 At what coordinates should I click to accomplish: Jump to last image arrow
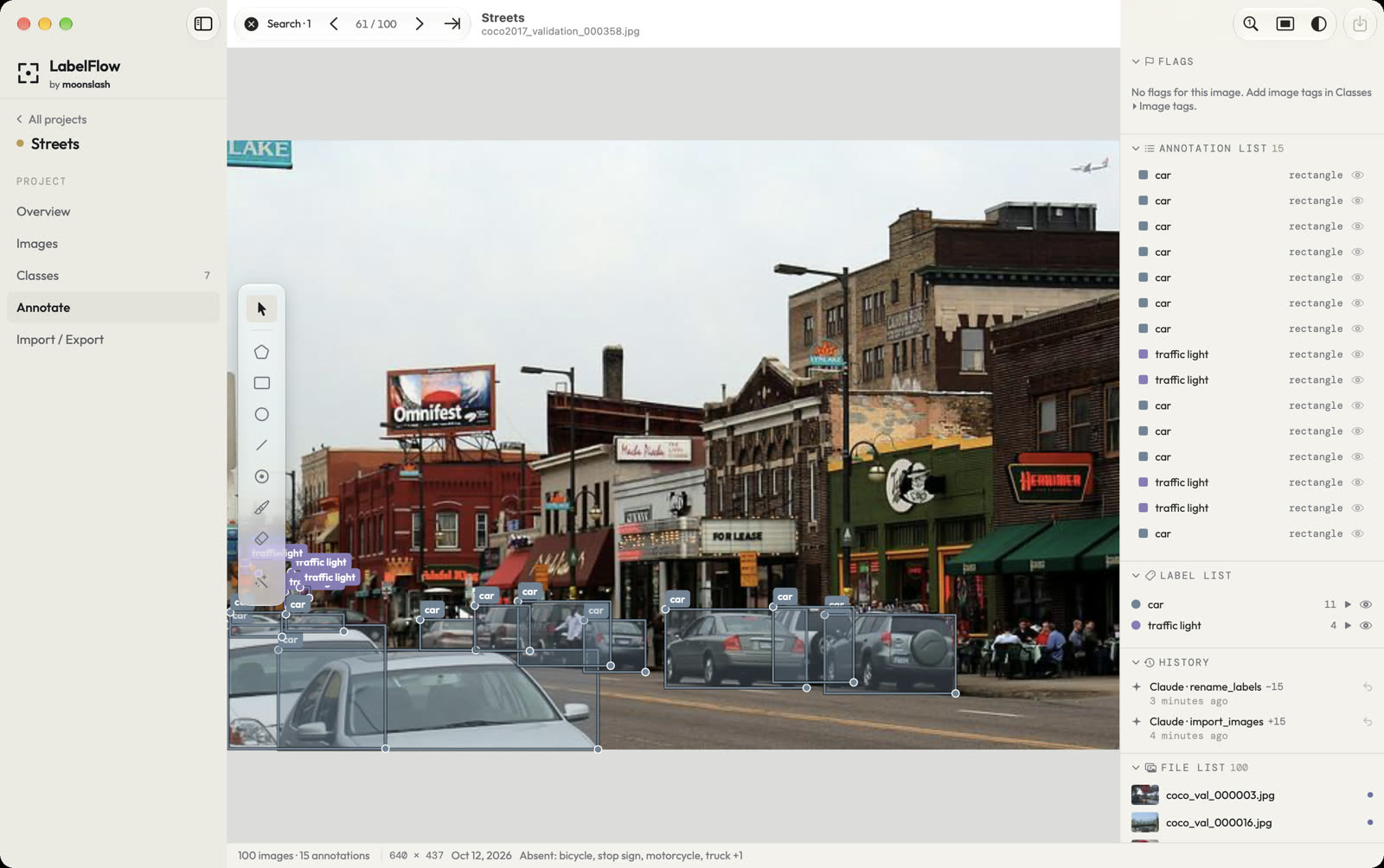pyautogui.click(x=452, y=24)
